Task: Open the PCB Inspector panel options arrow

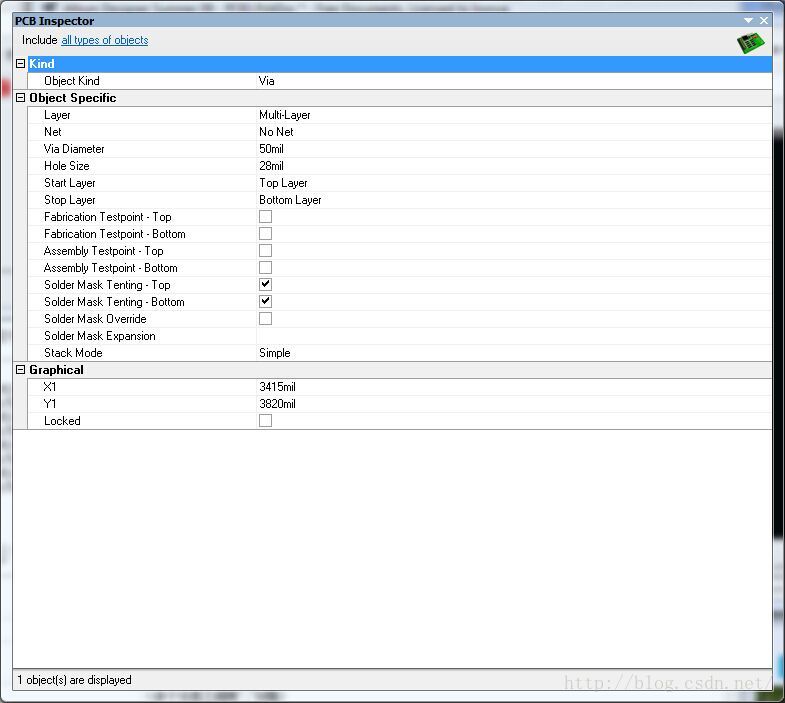Action: click(748, 21)
